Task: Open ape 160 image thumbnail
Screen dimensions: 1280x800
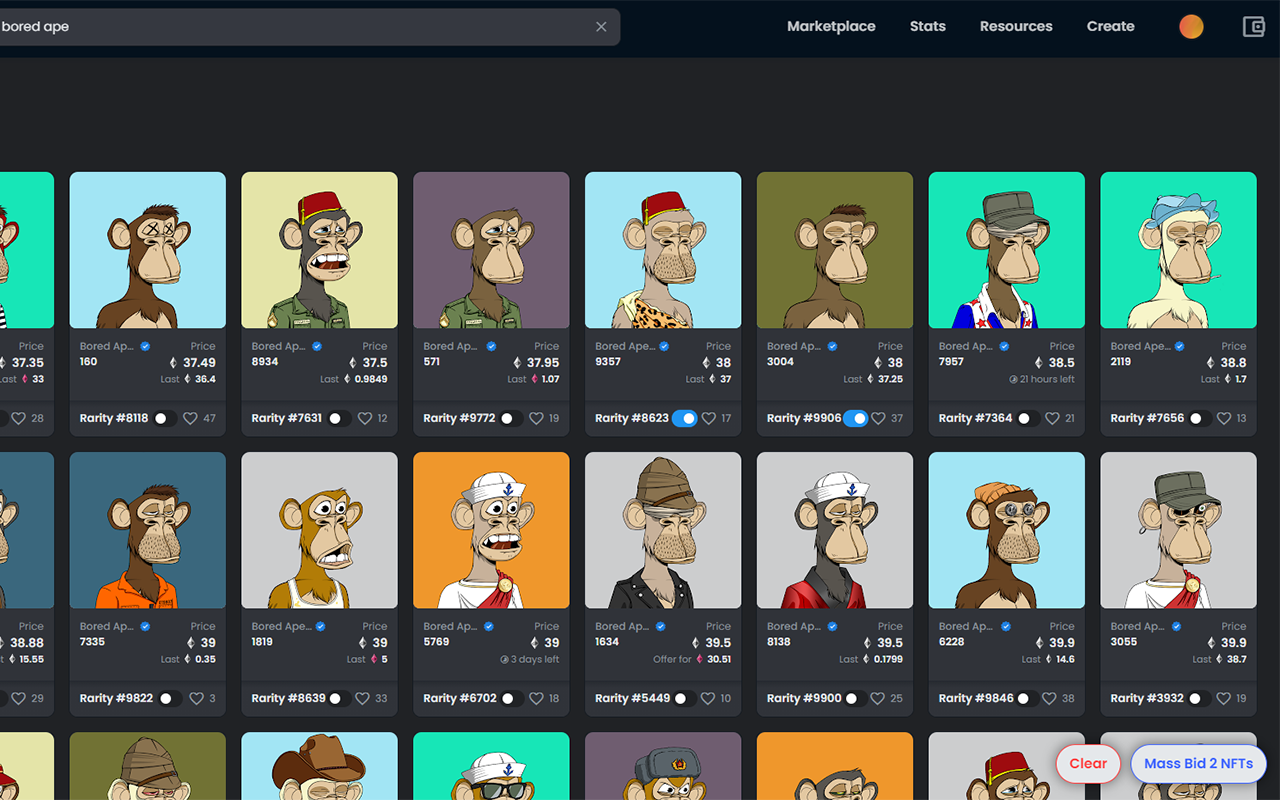Action: coord(148,250)
